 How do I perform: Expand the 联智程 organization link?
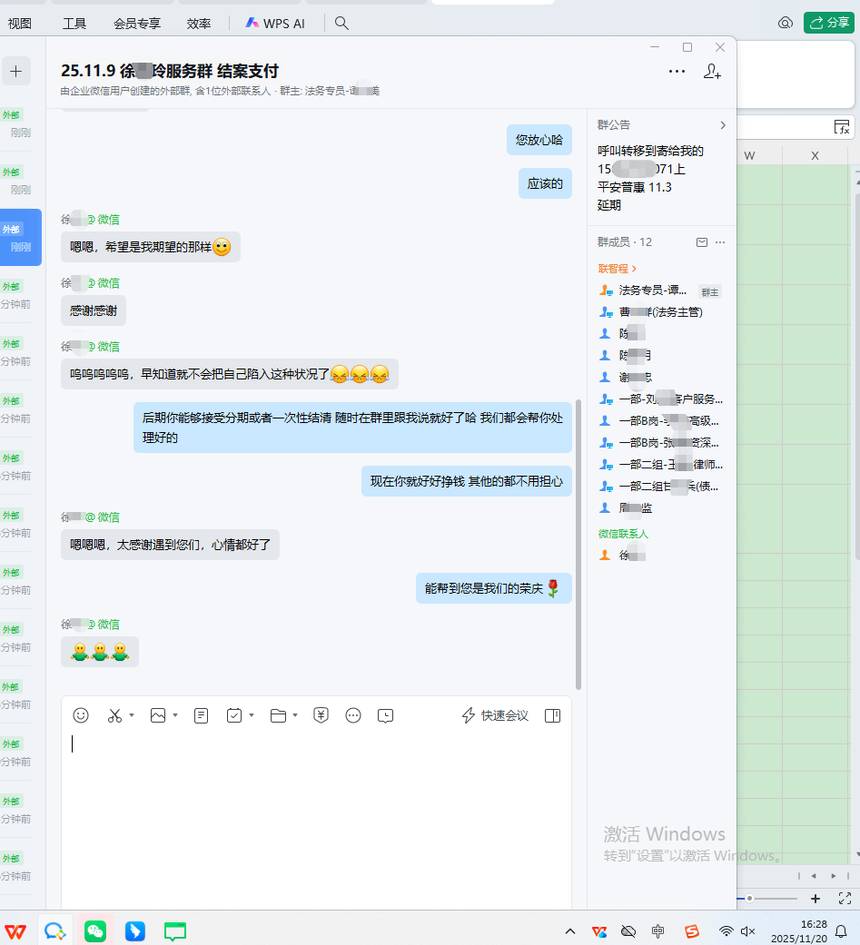pyautogui.click(x=617, y=269)
